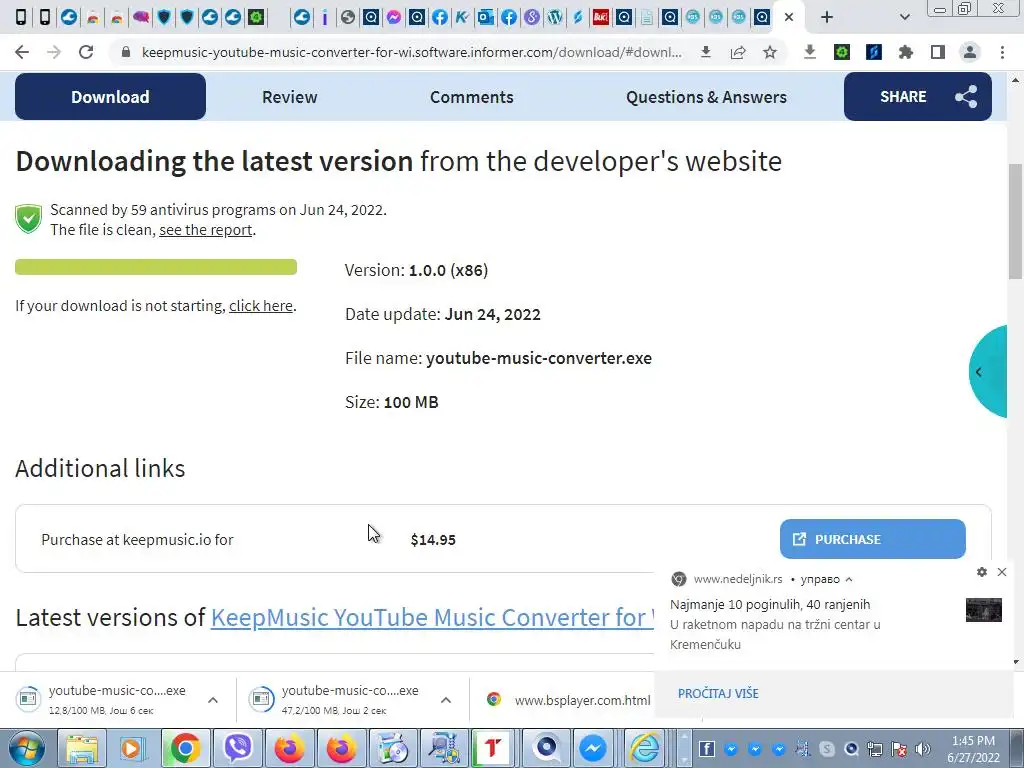
Task: Open the www.bsplayer.com.html download item
Action: point(568,700)
